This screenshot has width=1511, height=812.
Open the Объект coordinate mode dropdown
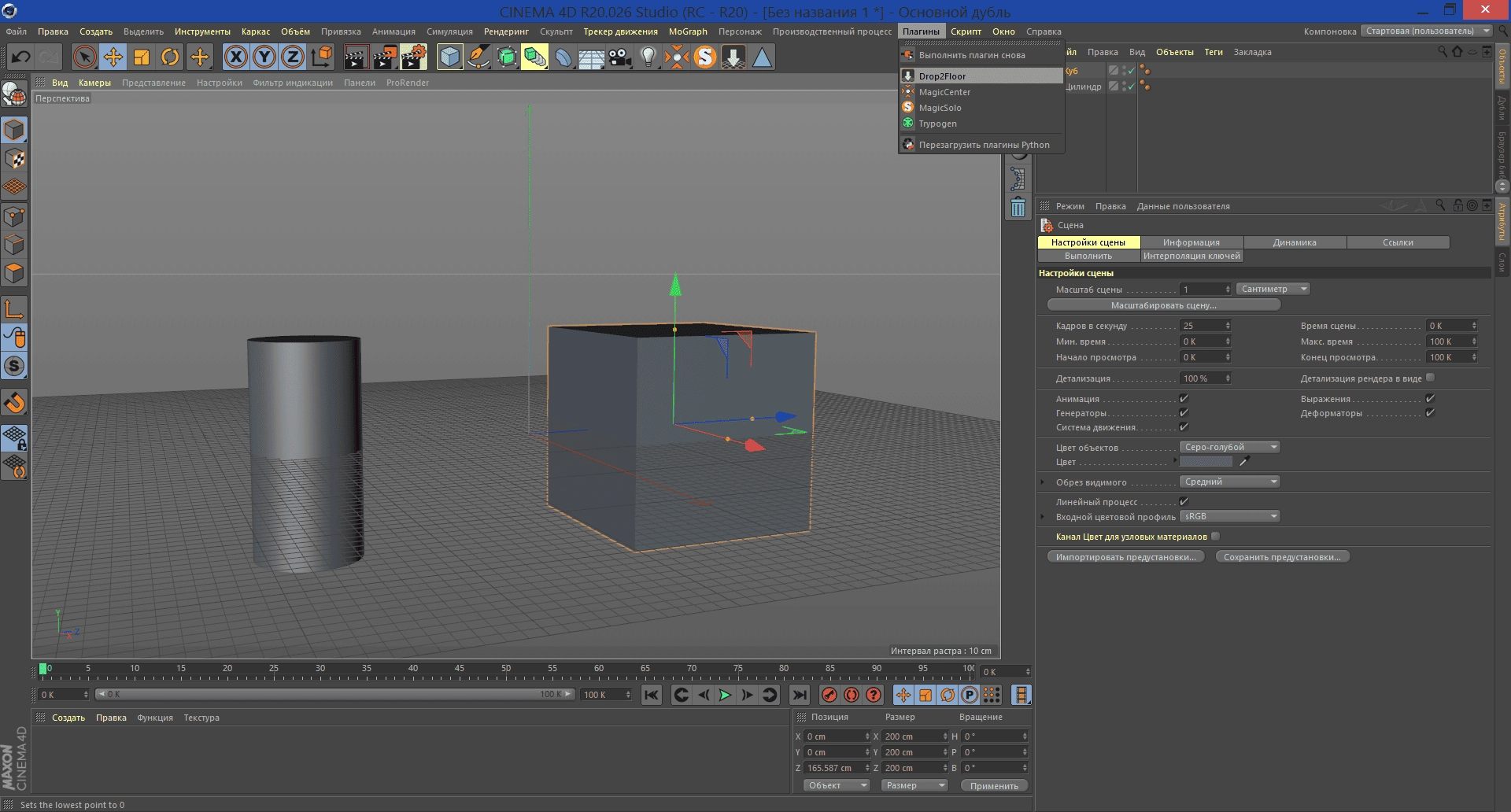tap(836, 786)
